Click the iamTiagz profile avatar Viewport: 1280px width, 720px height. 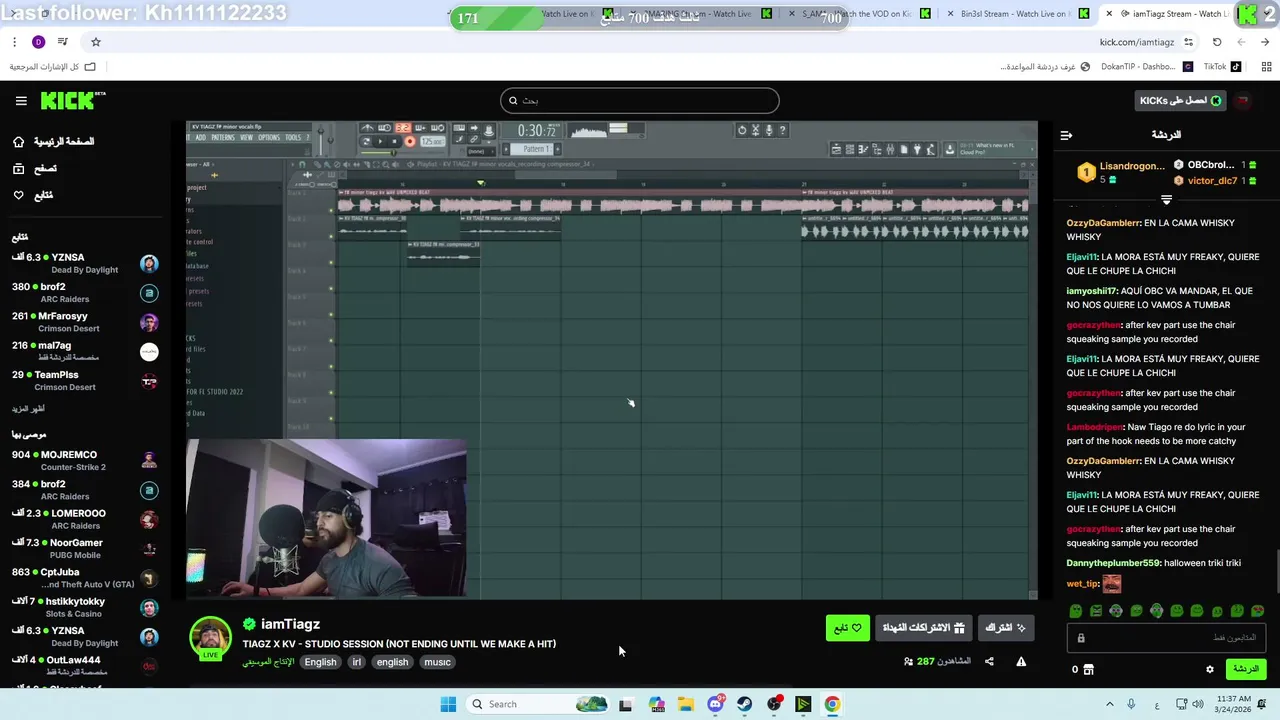click(x=210, y=638)
